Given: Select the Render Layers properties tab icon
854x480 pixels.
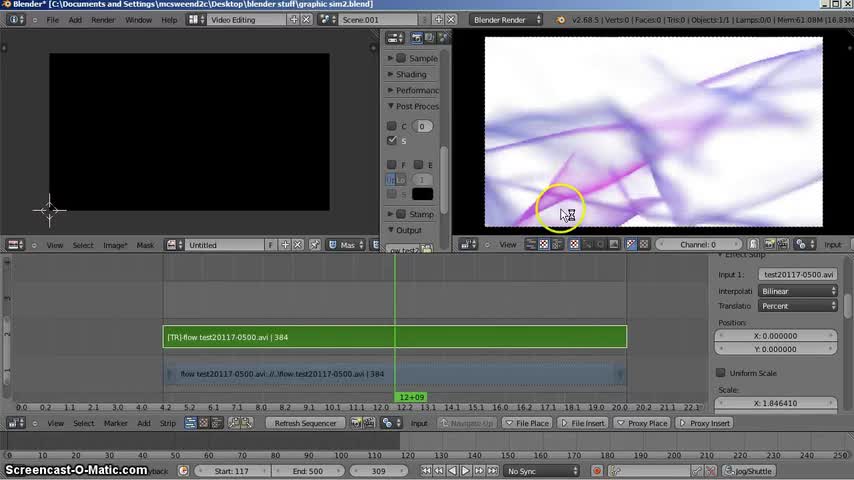Looking at the screenshot, I should click(x=430, y=38).
